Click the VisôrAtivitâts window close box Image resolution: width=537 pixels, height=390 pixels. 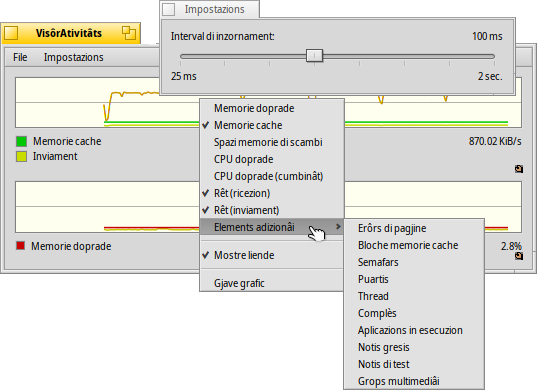pyautogui.click(x=11, y=33)
